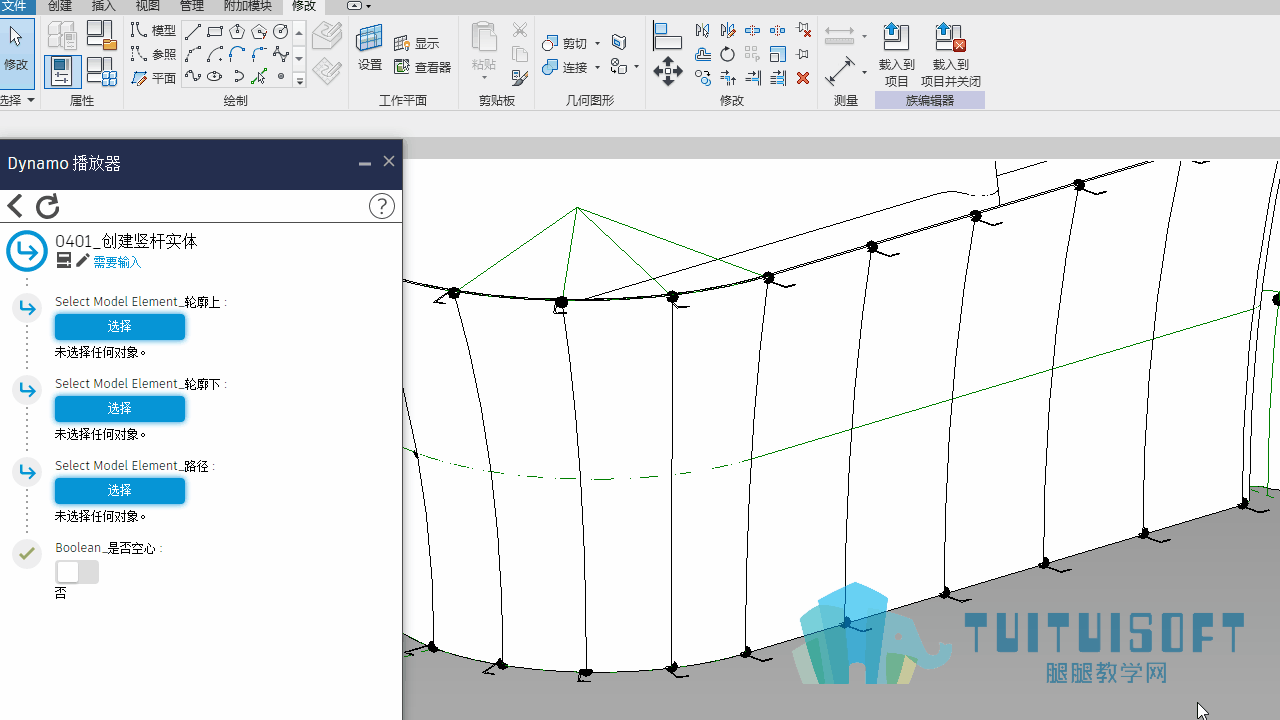This screenshot has width=1280, height=720.
Task: Go back in Dynamo player
Action: 15,207
